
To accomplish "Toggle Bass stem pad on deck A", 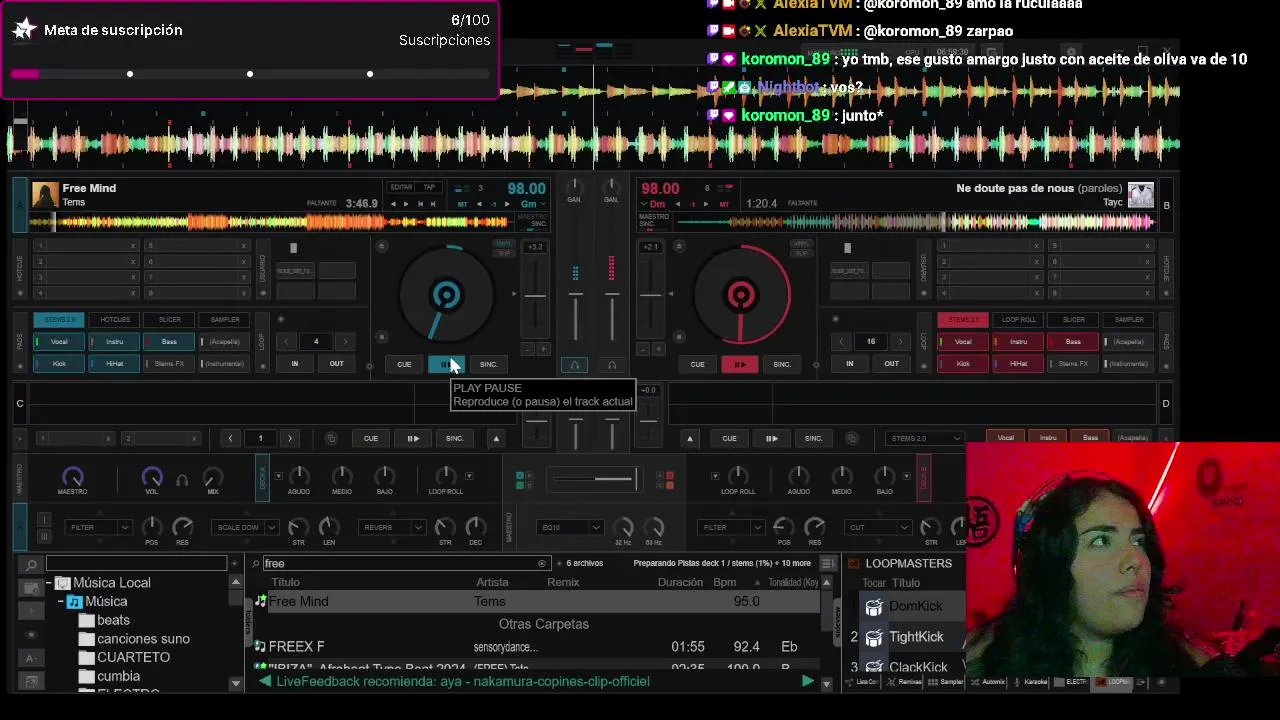I will click(169, 342).
